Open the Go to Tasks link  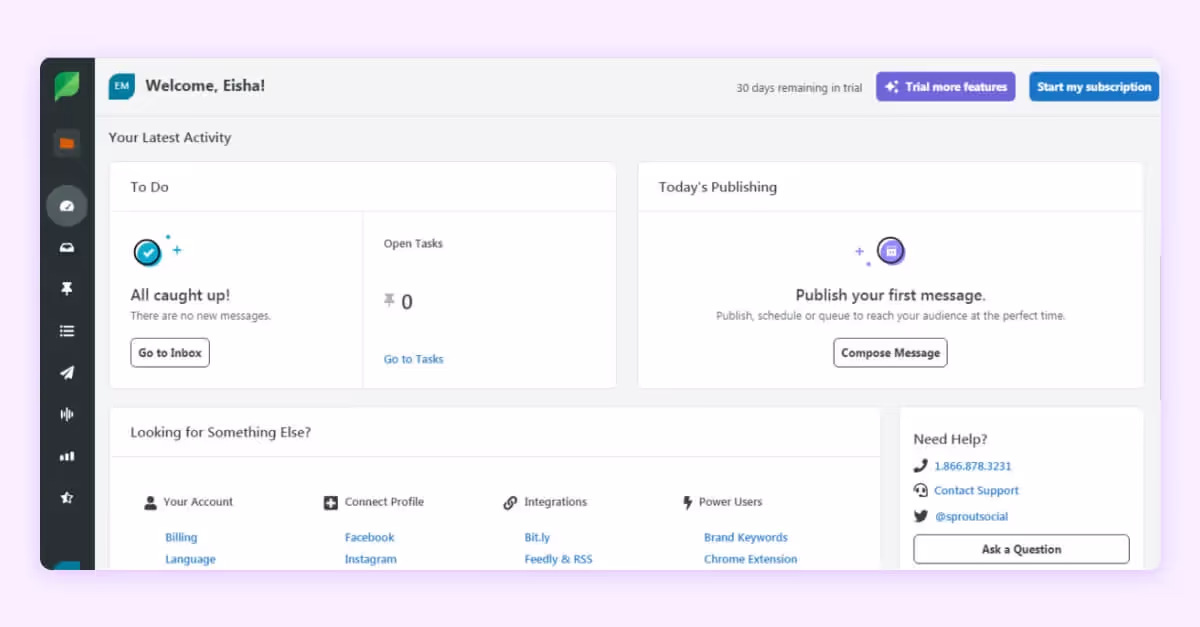coord(413,358)
